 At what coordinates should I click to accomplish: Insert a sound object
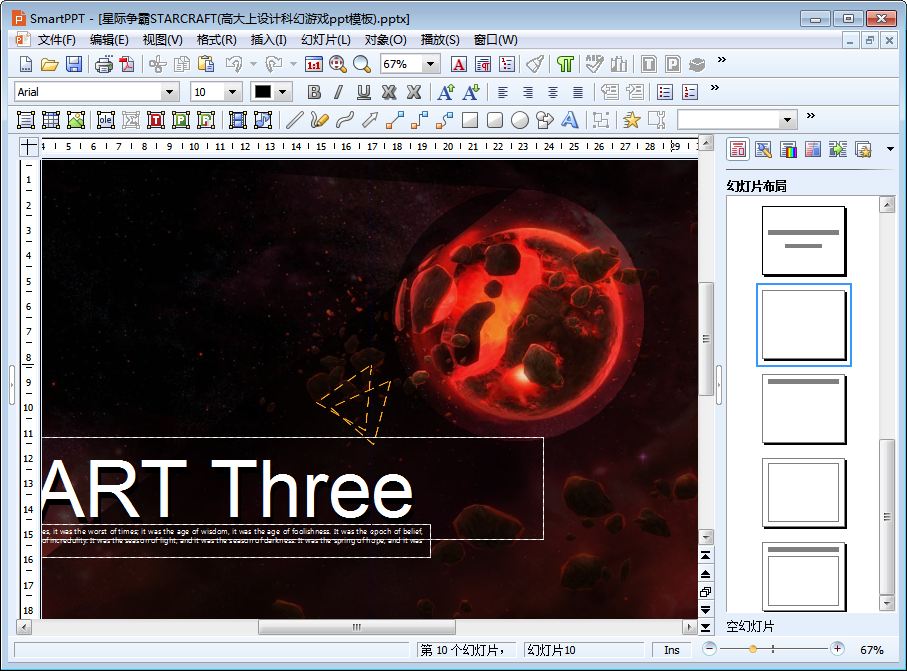[263, 120]
